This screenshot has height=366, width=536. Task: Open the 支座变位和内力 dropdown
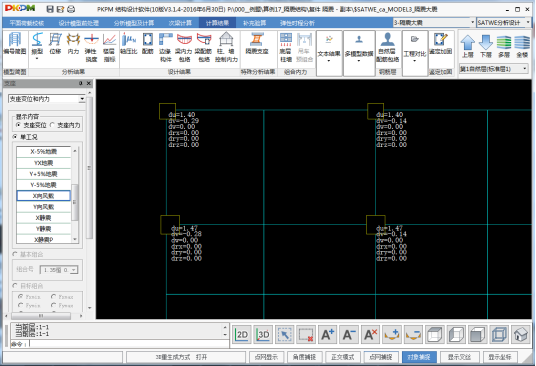pos(82,99)
